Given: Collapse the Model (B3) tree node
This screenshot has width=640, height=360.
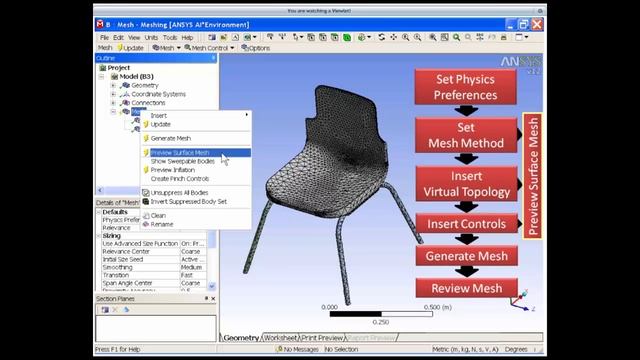Looking at the screenshot, I should point(102,76).
